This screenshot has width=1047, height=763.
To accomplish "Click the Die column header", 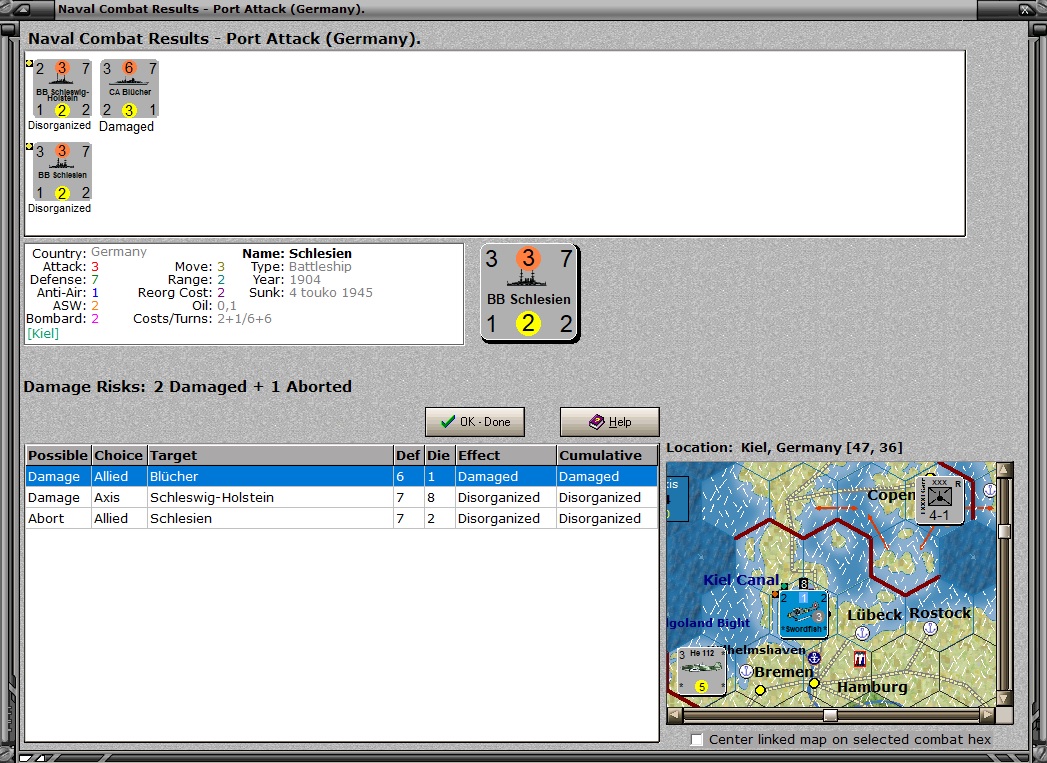I will tap(439, 455).
